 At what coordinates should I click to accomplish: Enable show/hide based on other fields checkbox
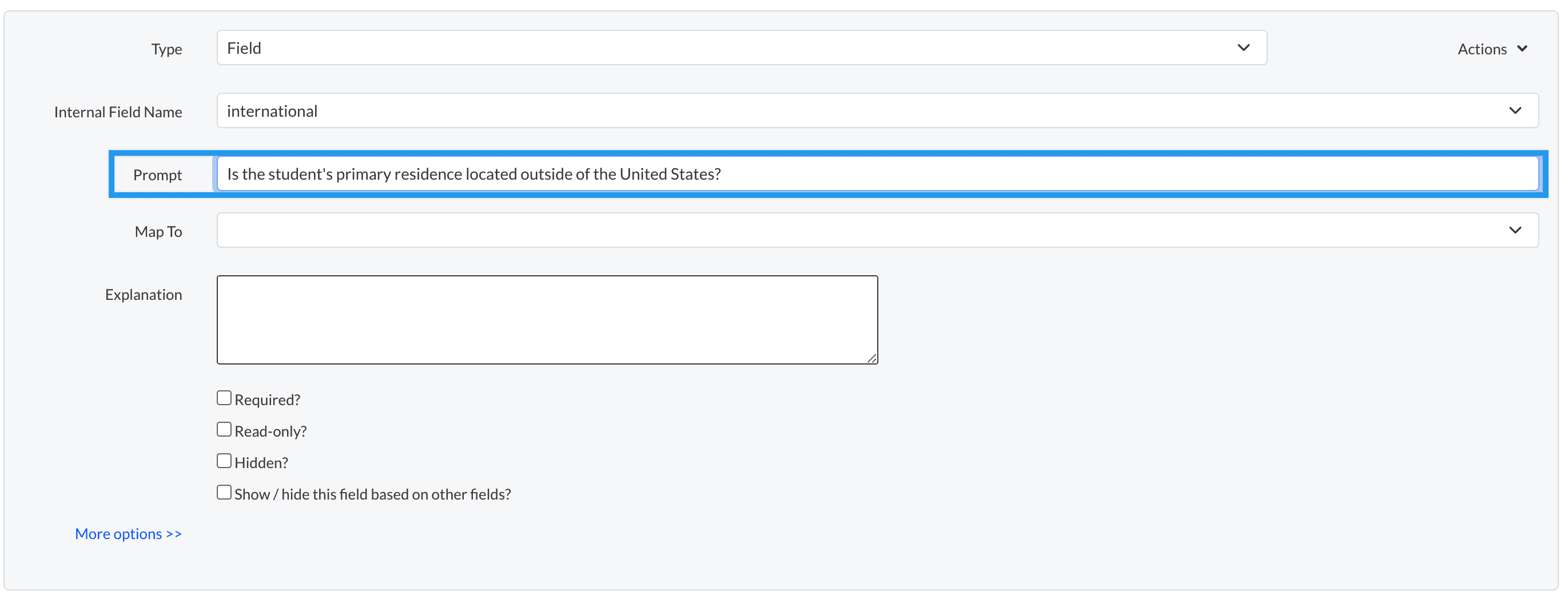(224, 492)
